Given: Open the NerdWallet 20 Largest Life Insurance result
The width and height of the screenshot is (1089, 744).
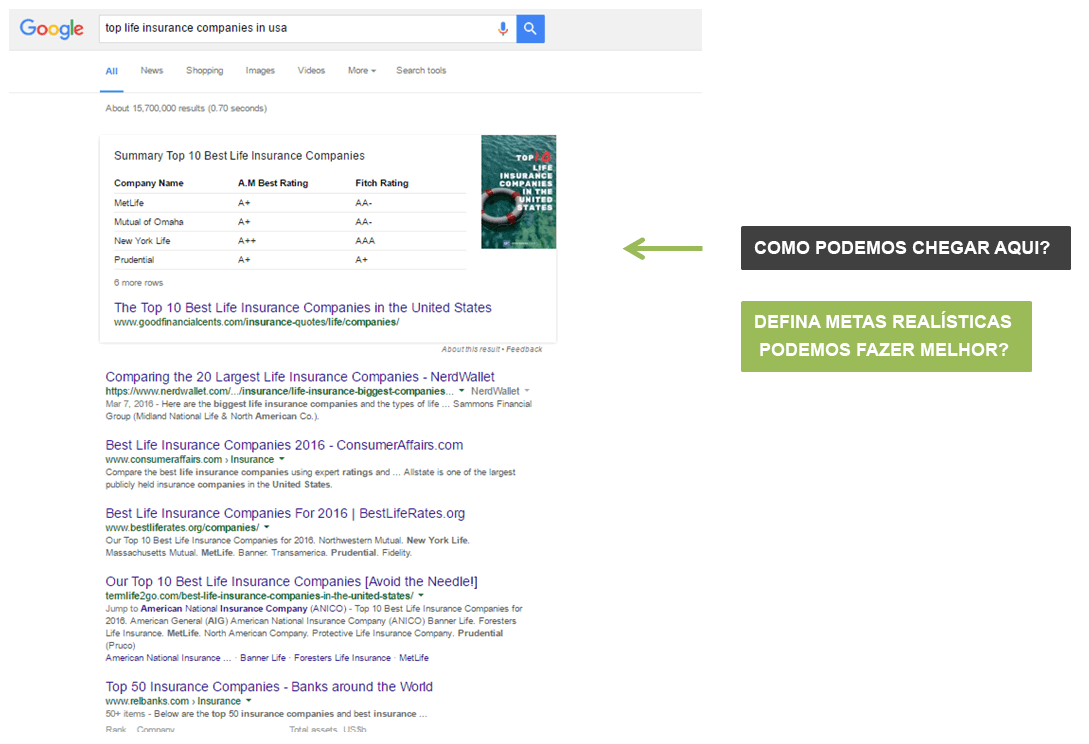Looking at the screenshot, I should click(x=300, y=377).
